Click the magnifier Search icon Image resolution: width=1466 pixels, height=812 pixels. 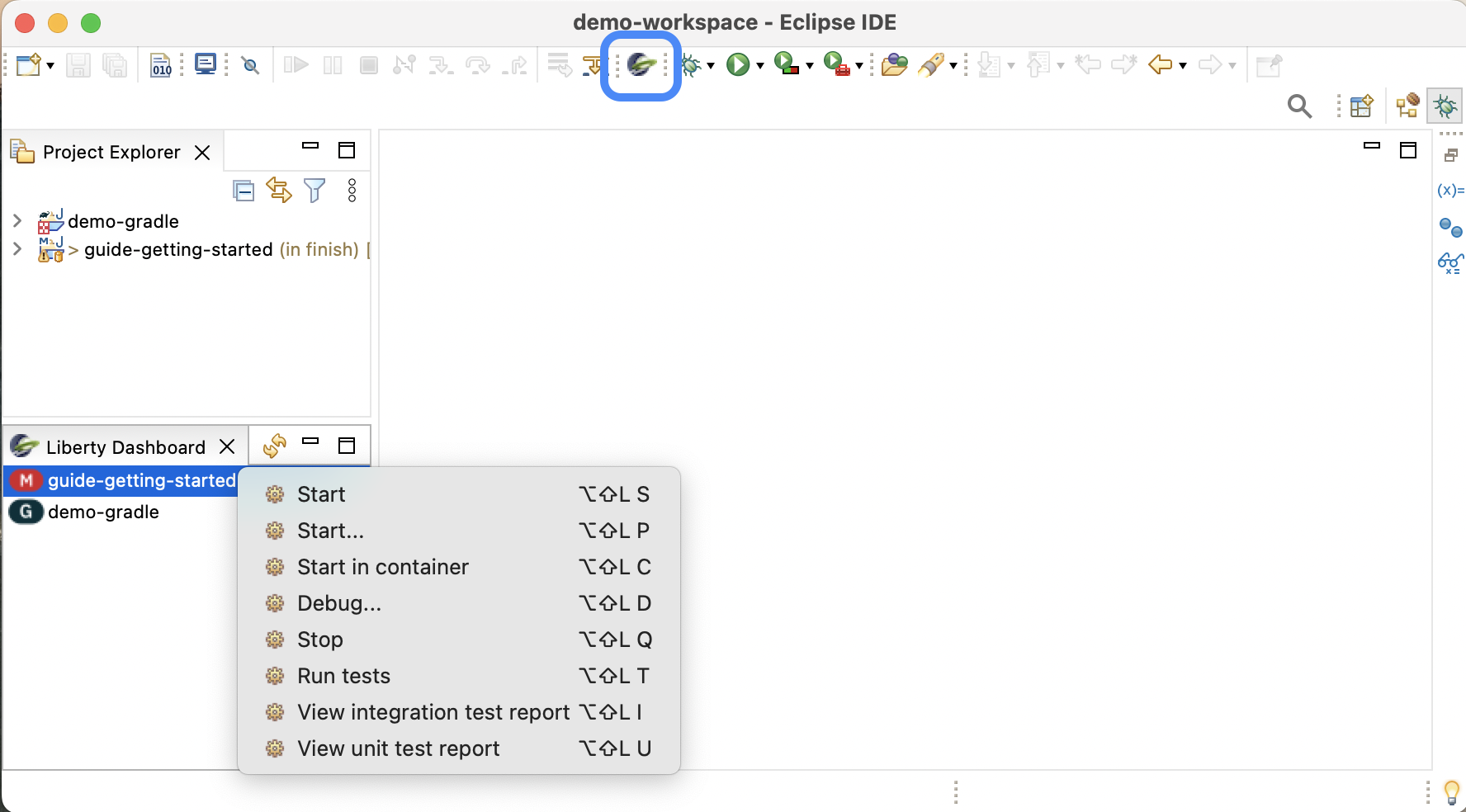1299,106
